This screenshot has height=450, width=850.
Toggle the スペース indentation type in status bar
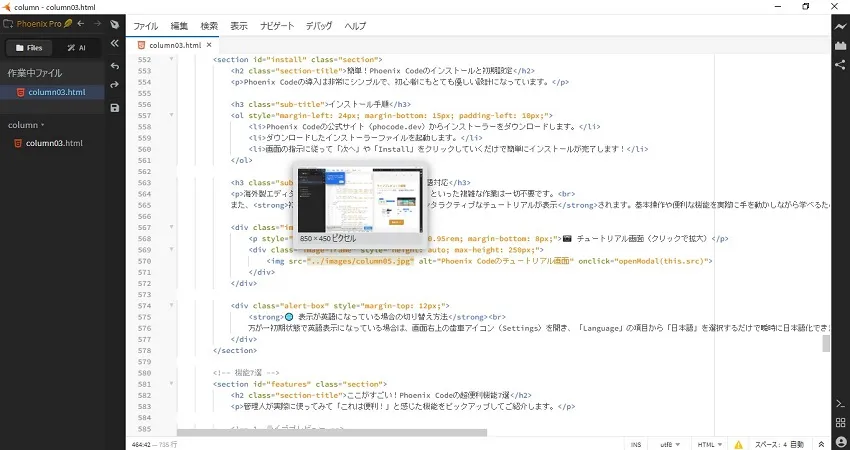767,445
